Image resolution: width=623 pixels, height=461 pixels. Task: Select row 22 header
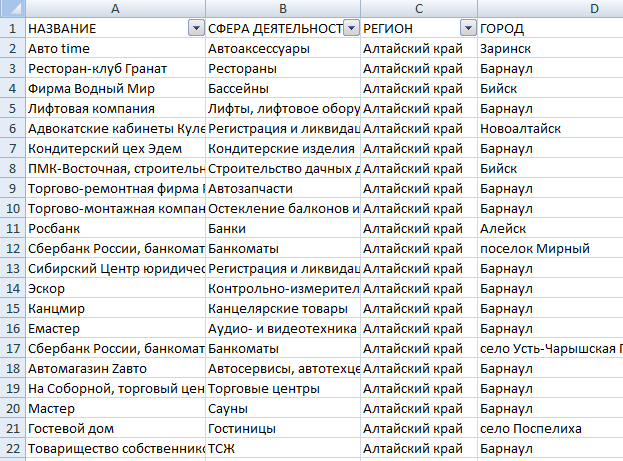point(12,448)
